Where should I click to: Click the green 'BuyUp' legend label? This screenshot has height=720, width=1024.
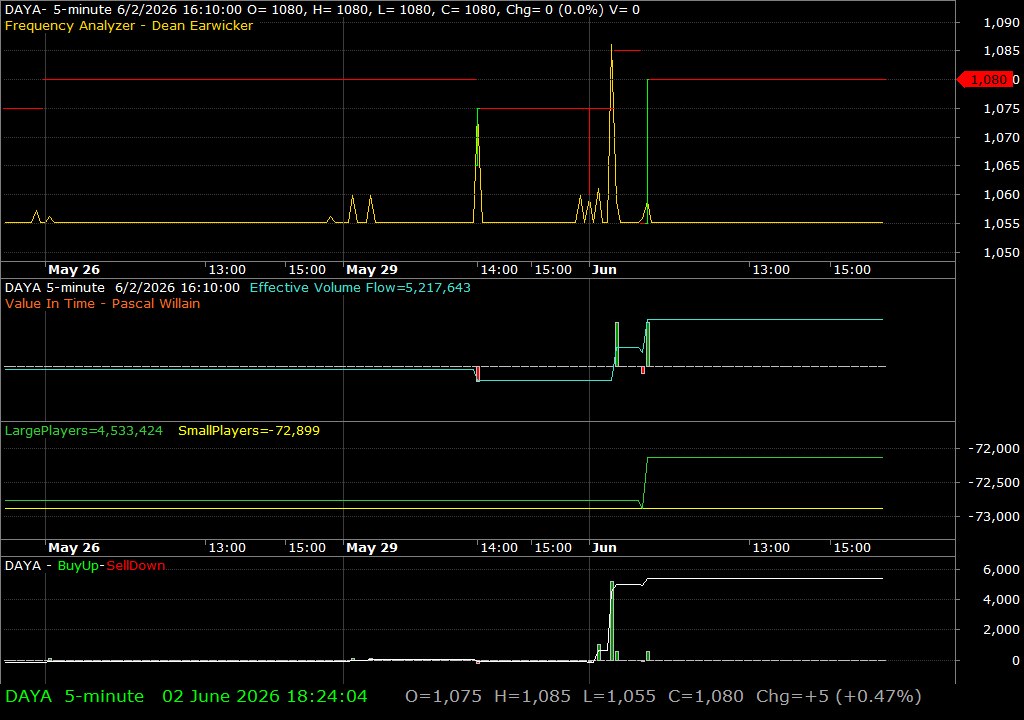coord(78,566)
